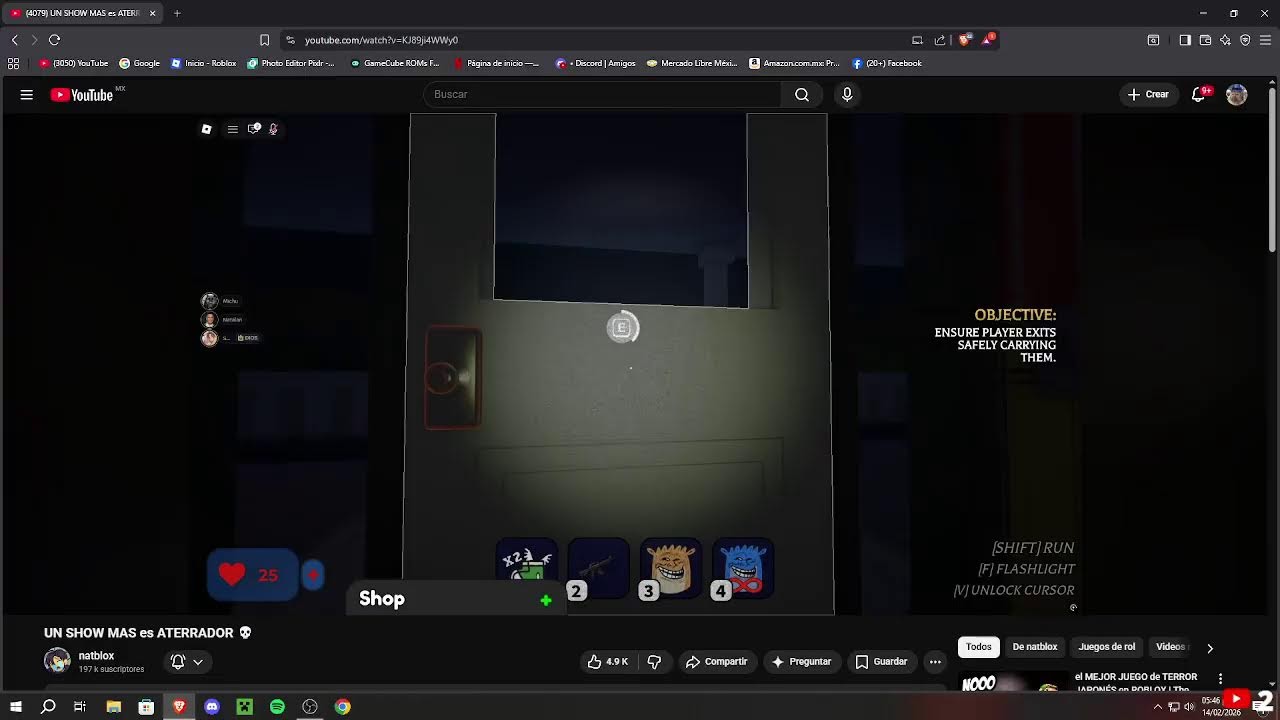Click the Guardar button
1280x720 pixels.
point(881,661)
